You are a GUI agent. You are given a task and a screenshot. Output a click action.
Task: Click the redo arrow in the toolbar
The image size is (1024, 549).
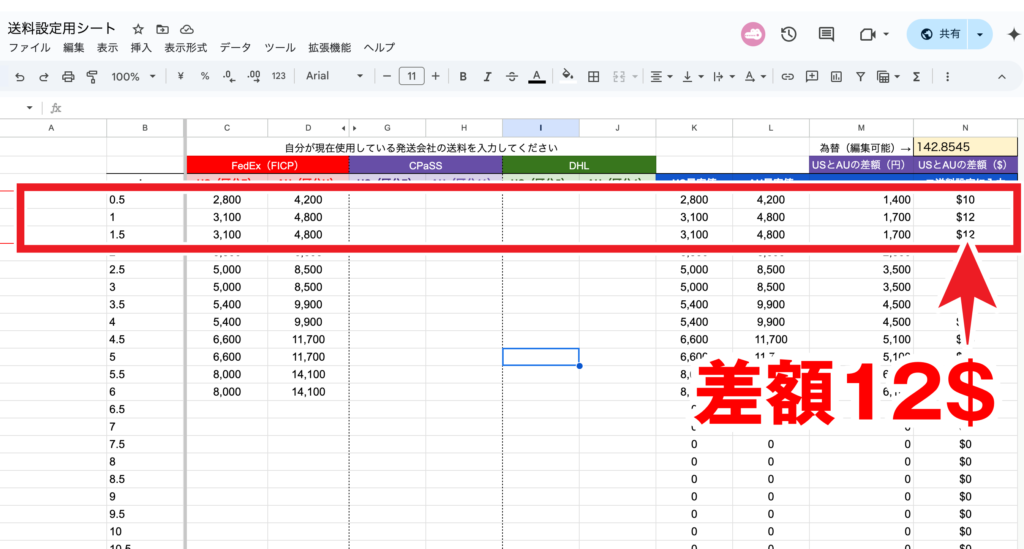click(x=44, y=76)
